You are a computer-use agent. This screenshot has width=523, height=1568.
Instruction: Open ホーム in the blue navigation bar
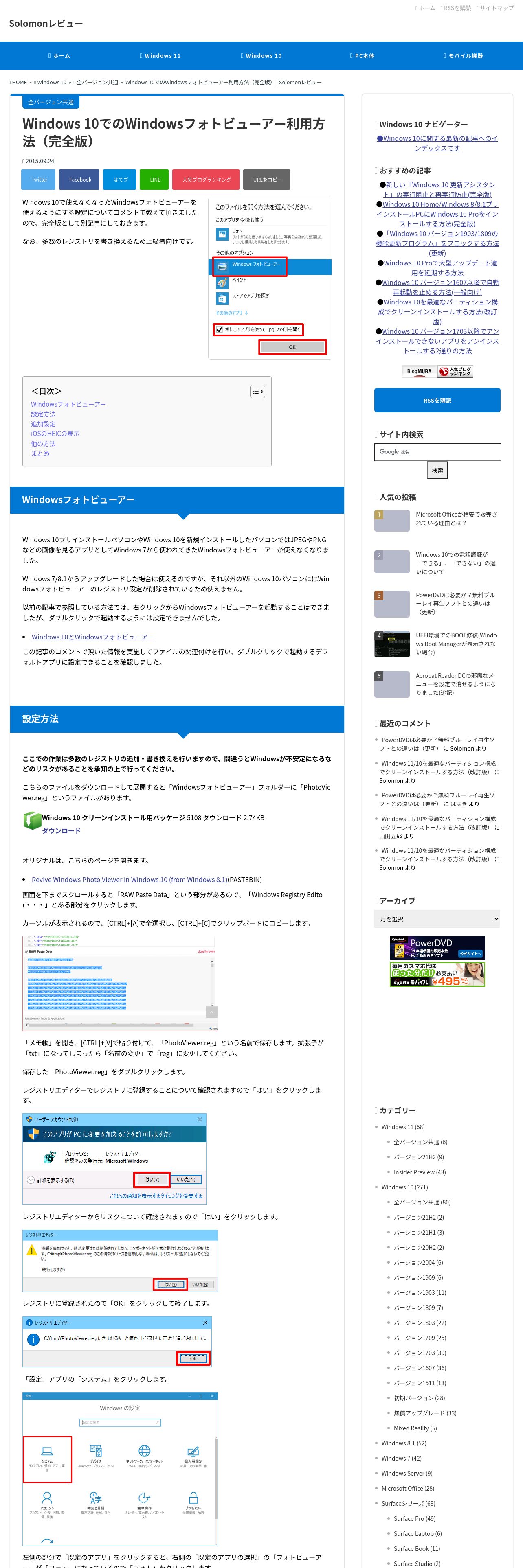tap(59, 55)
